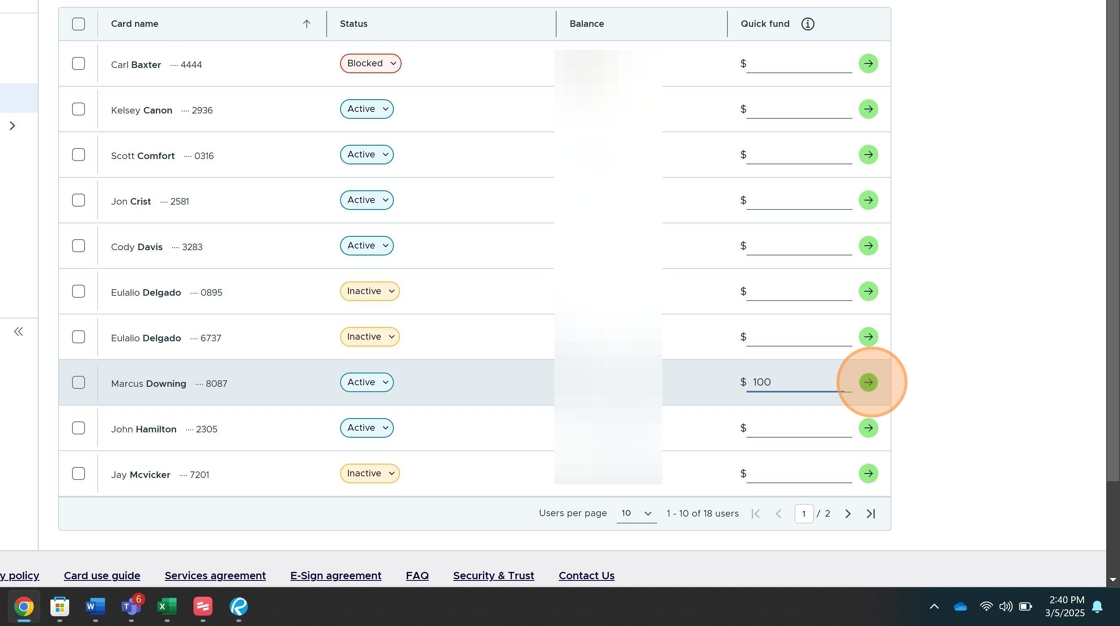Viewport: 1120px width, 626px height.
Task: Open taskbar clock showing 2:40 PM
Action: click(x=1064, y=607)
